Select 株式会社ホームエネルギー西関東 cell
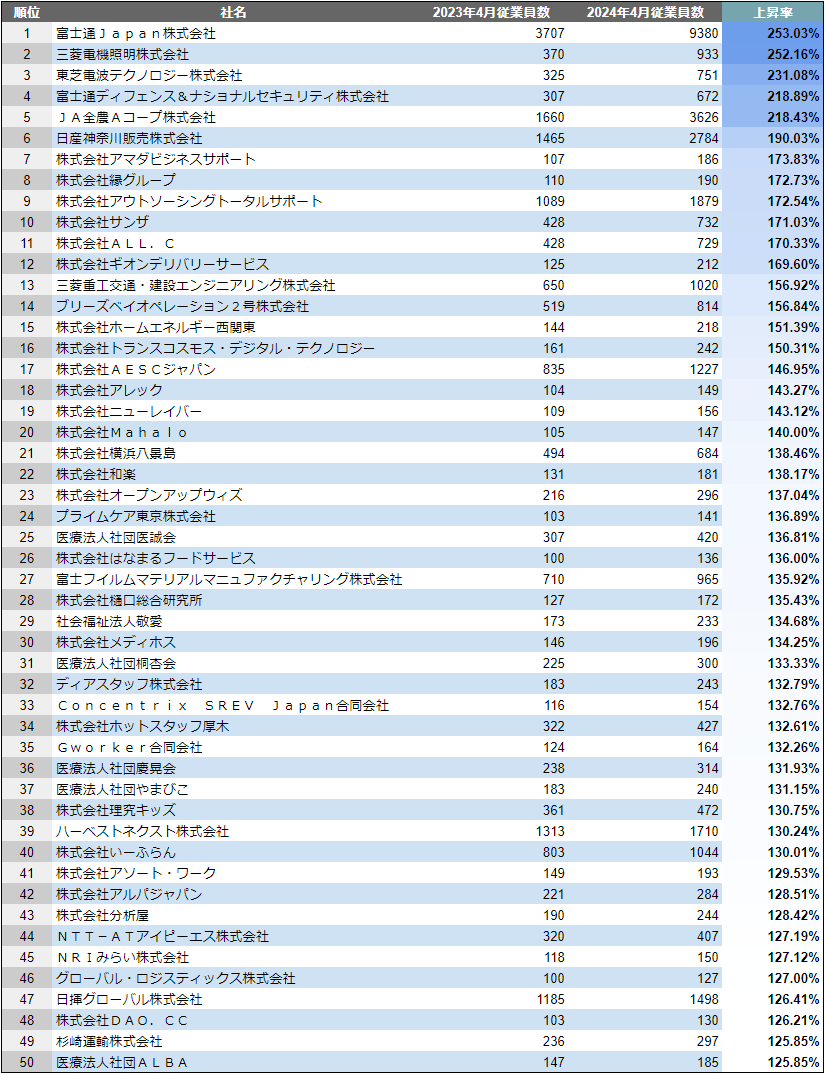The width and height of the screenshot is (825, 1074). pos(156,327)
